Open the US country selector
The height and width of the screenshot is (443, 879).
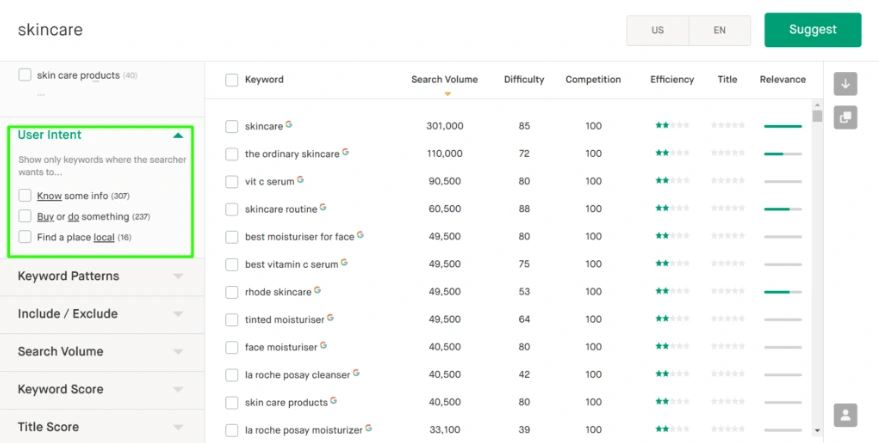(x=658, y=30)
